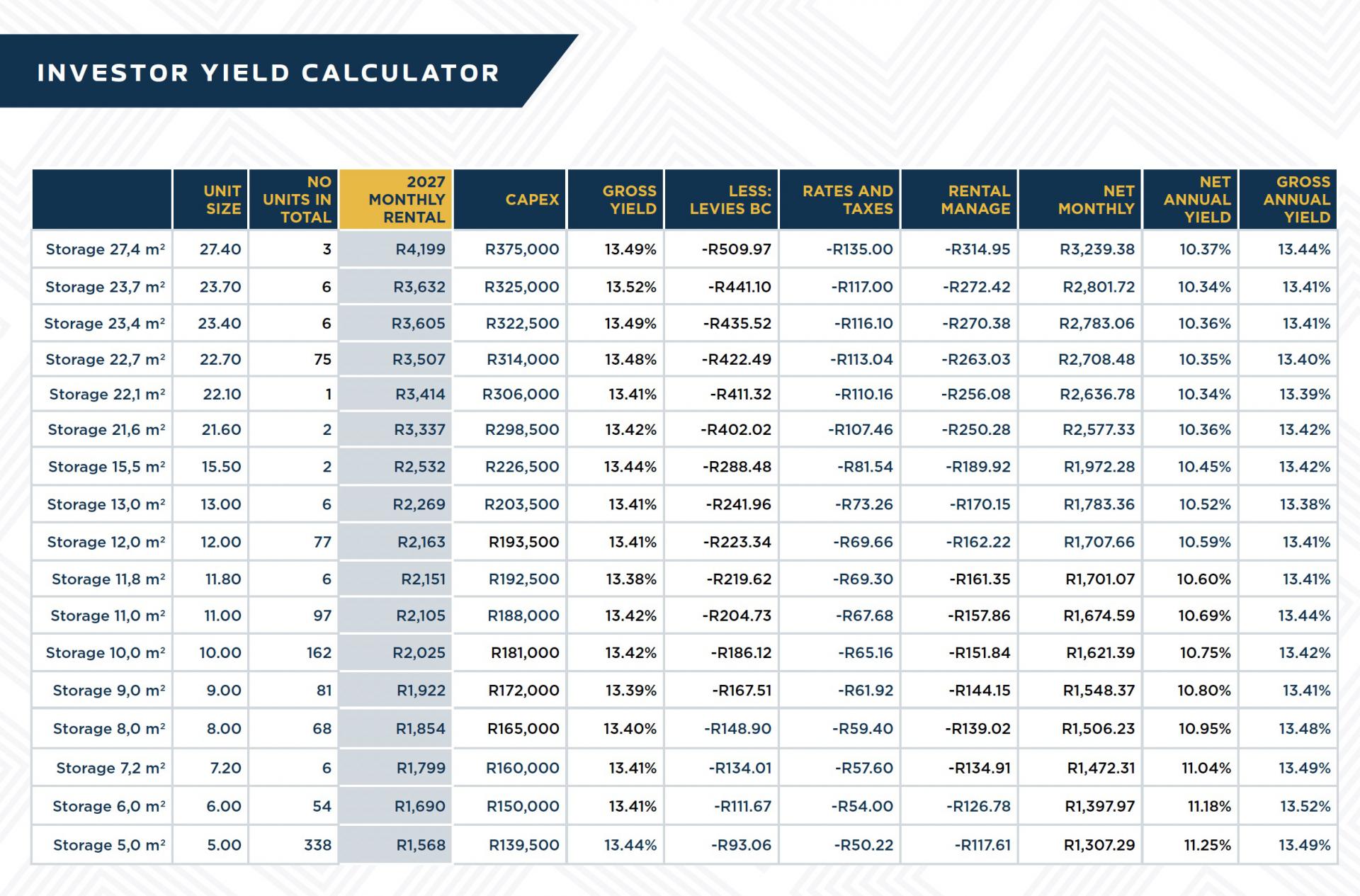The width and height of the screenshot is (1360, 896).
Task: Select the R2,025 monthly rental cell
Action: pyautogui.click(x=419, y=653)
